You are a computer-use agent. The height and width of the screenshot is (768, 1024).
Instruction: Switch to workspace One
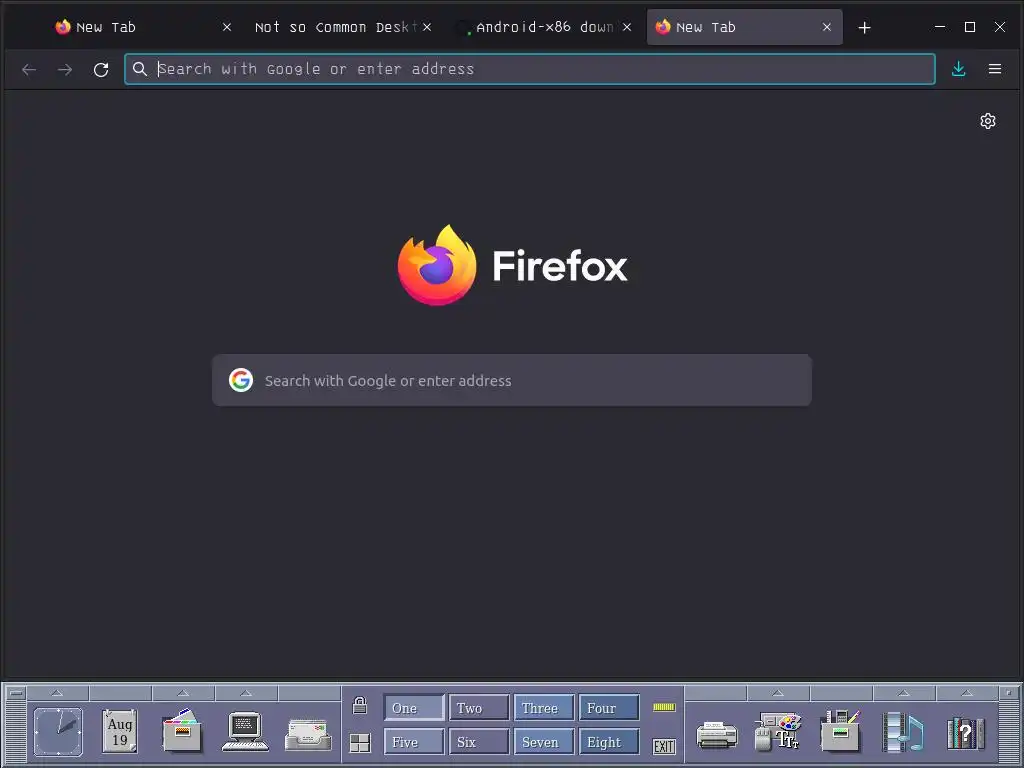414,708
